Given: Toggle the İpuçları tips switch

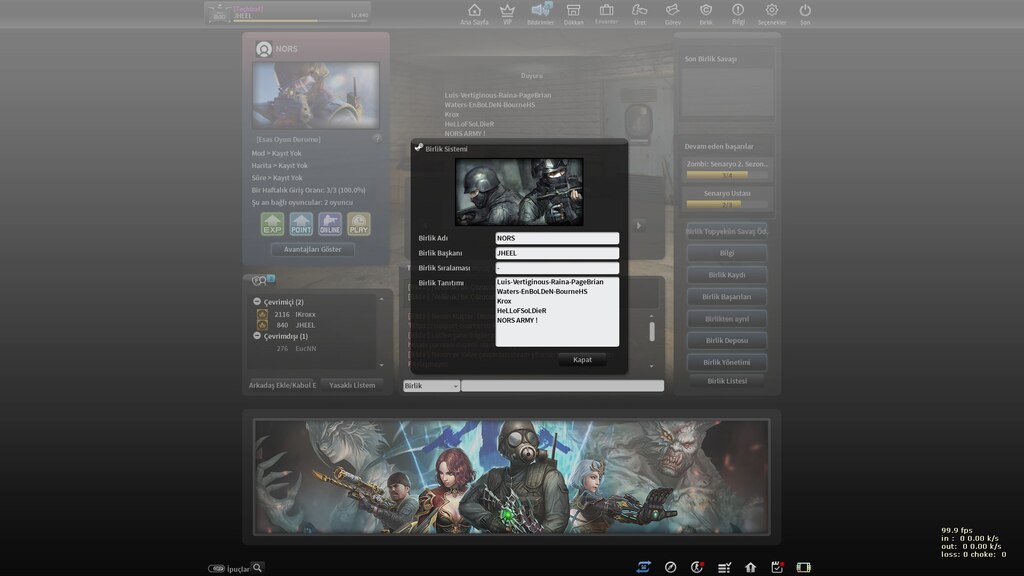Looking at the screenshot, I should coord(216,568).
